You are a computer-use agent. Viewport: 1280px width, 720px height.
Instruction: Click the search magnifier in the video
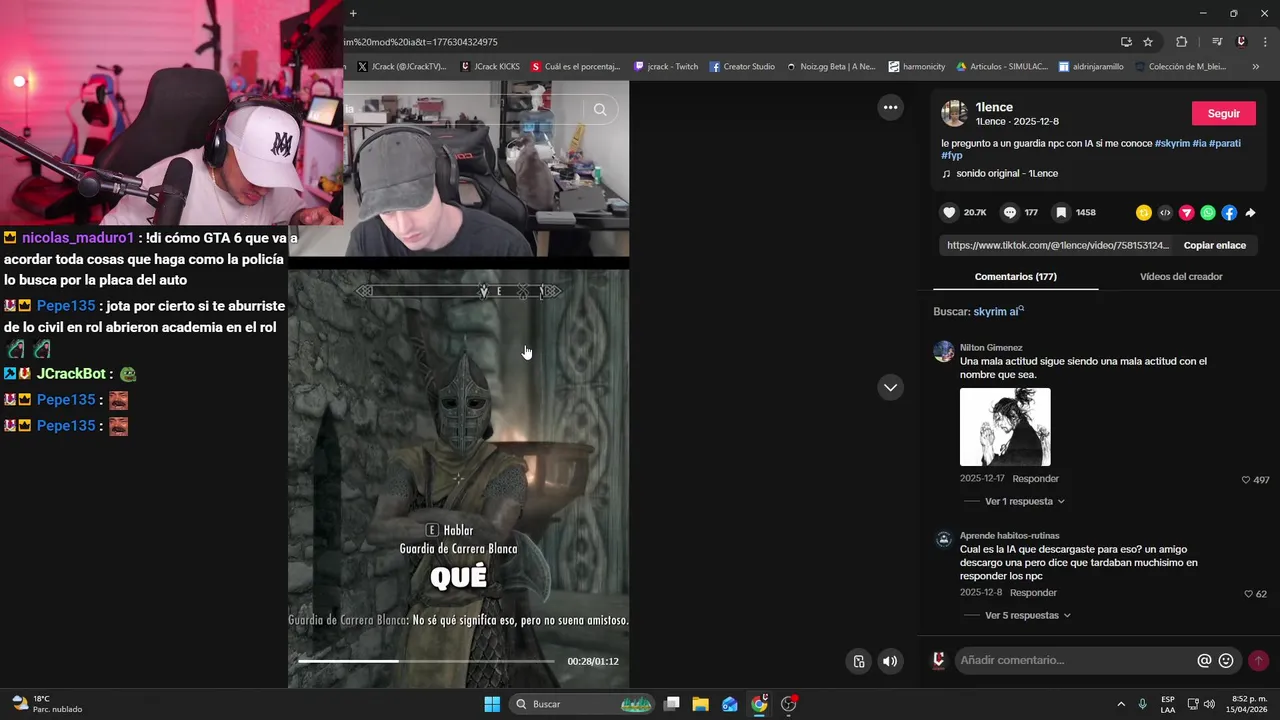pyautogui.click(x=600, y=110)
